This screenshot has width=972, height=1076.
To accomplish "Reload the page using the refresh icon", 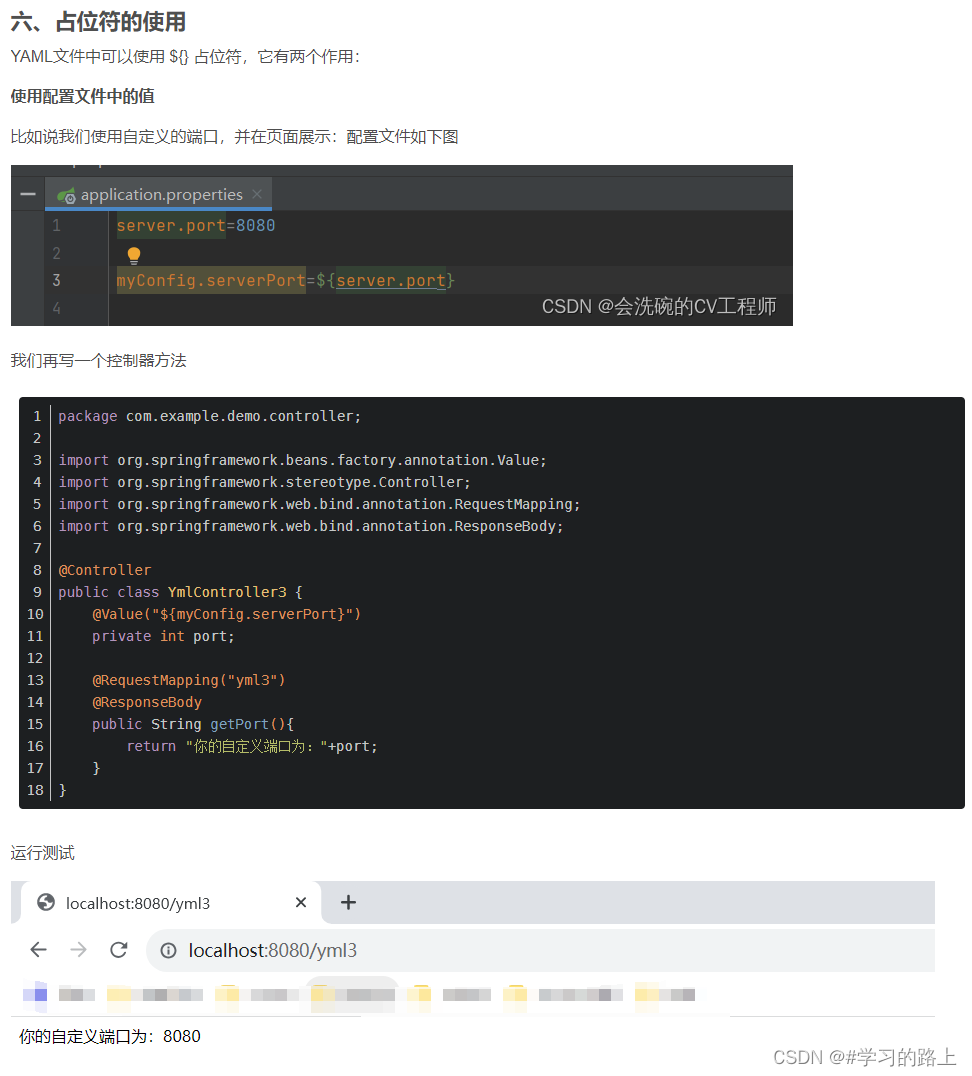I will [118, 950].
